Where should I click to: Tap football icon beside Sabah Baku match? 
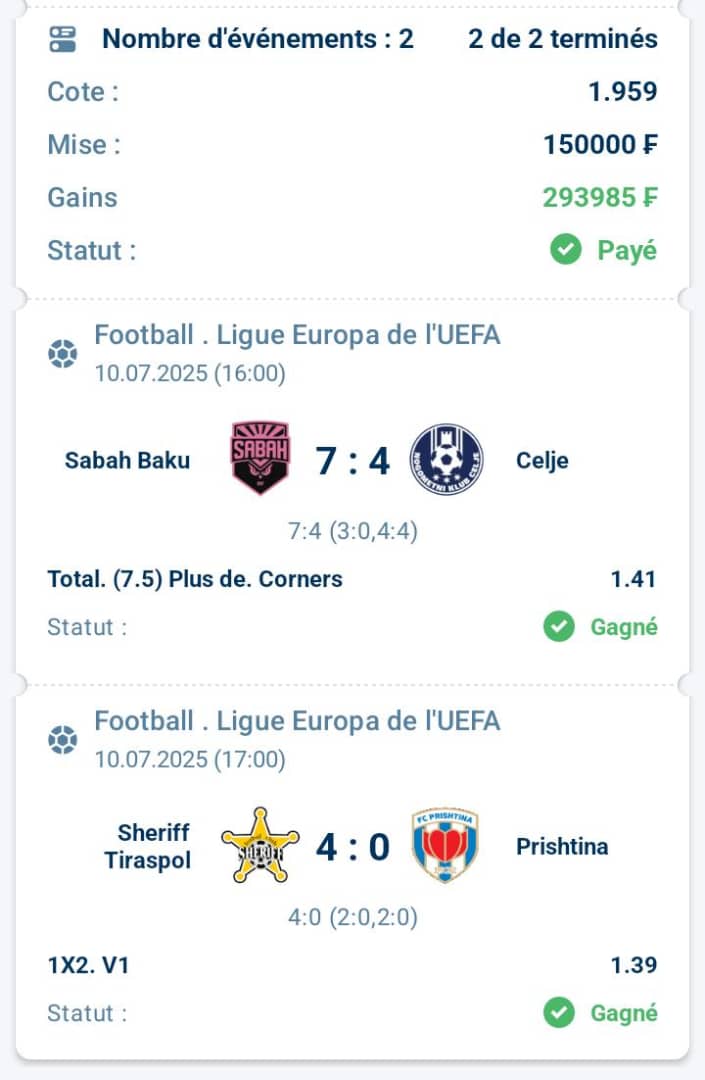63,354
